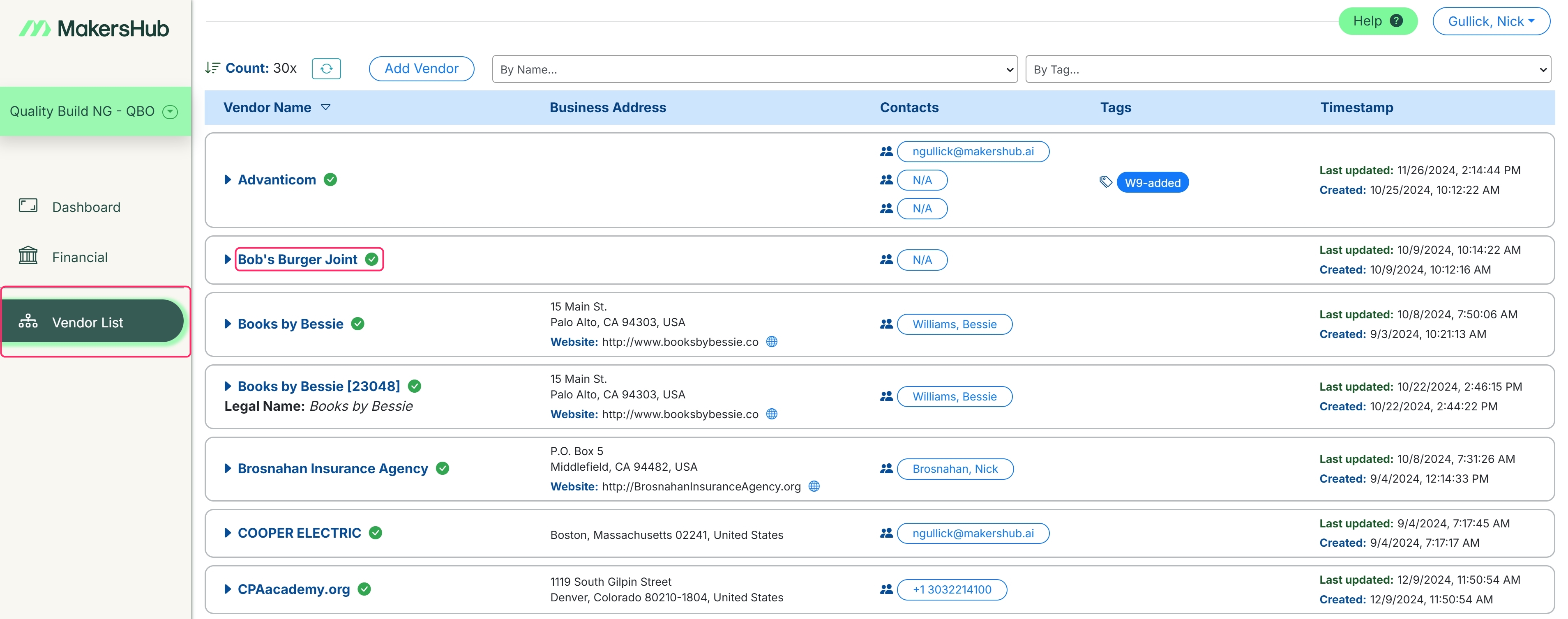1568x619 pixels.
Task: Click the contacts icon beside Brosnahan, Nick
Action: (886, 469)
